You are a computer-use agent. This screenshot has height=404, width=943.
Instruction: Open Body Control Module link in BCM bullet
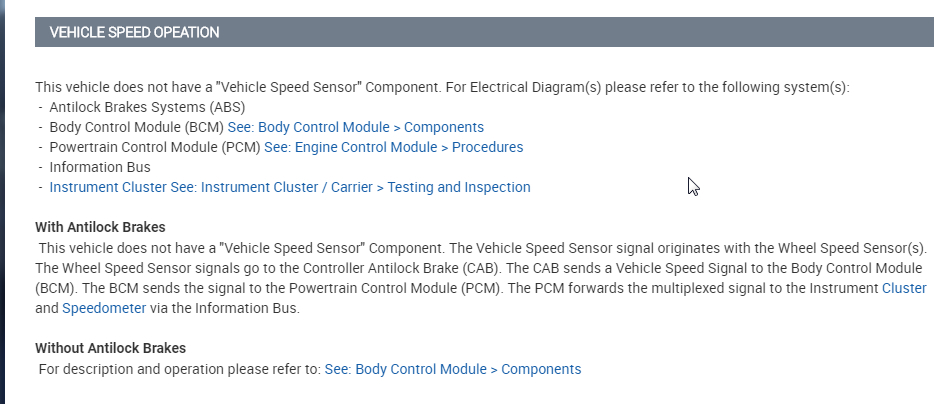click(355, 127)
